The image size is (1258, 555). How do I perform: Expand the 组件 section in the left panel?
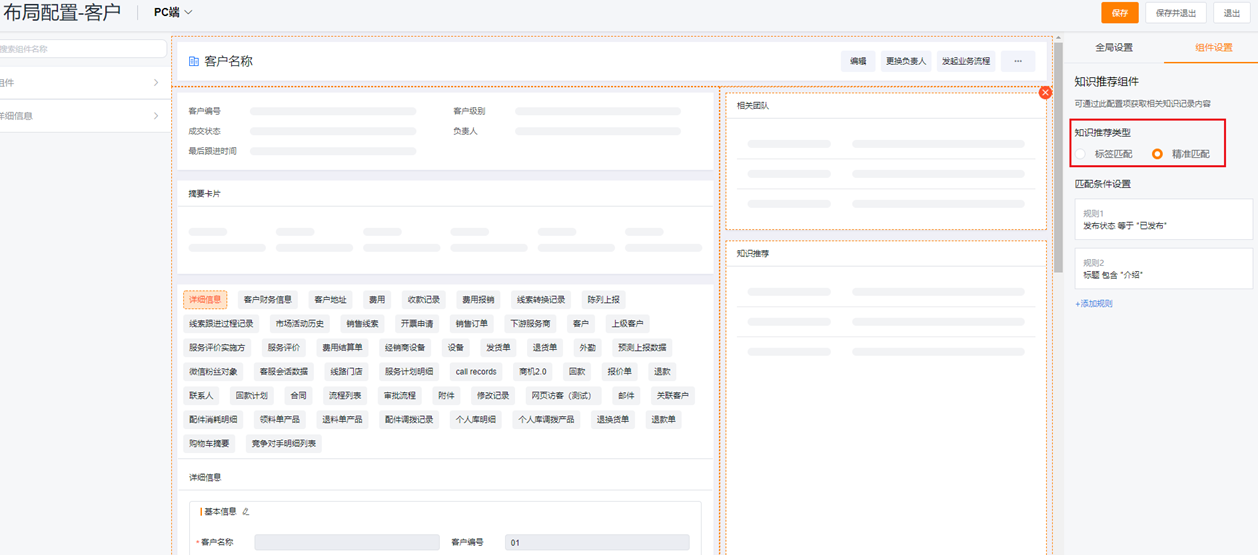pos(80,83)
